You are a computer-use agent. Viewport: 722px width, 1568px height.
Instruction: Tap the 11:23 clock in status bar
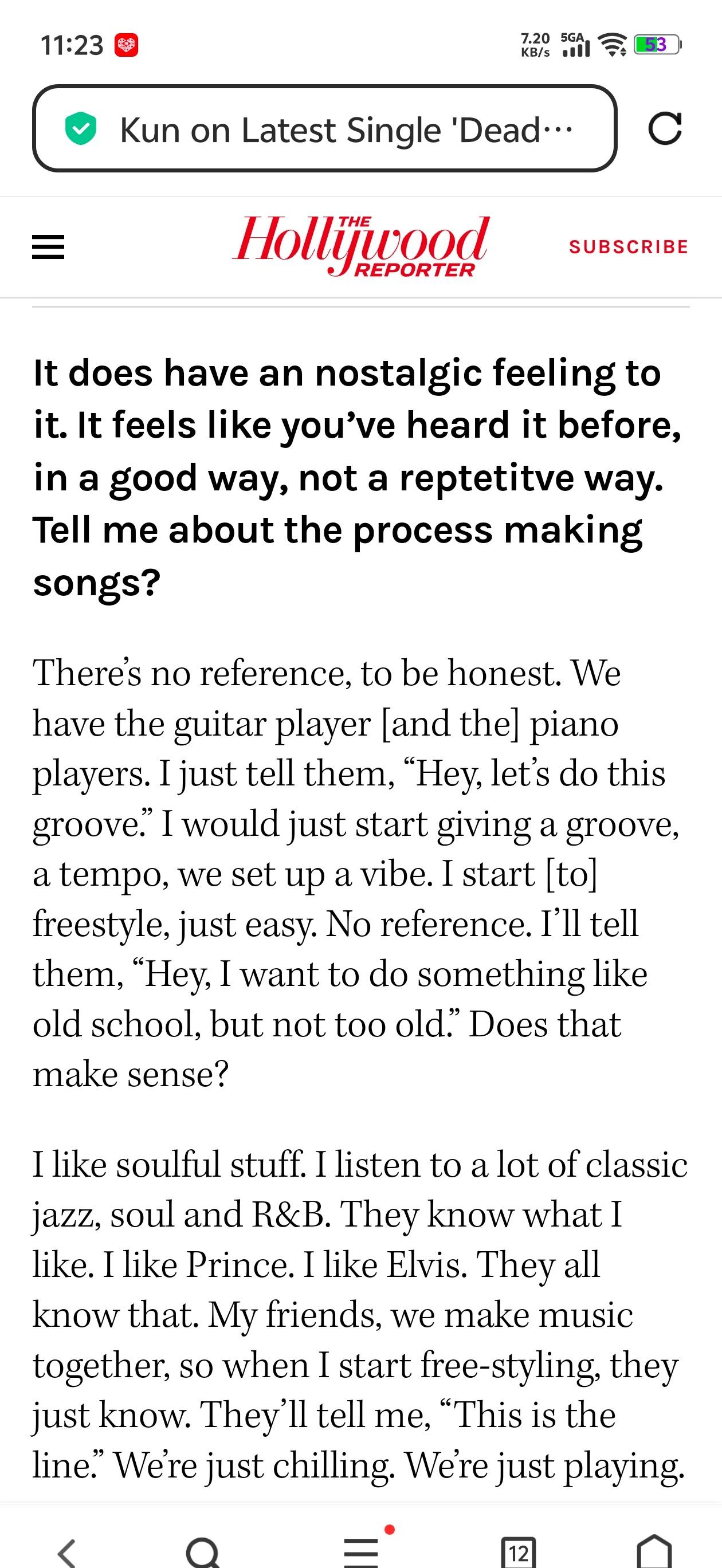(x=72, y=46)
